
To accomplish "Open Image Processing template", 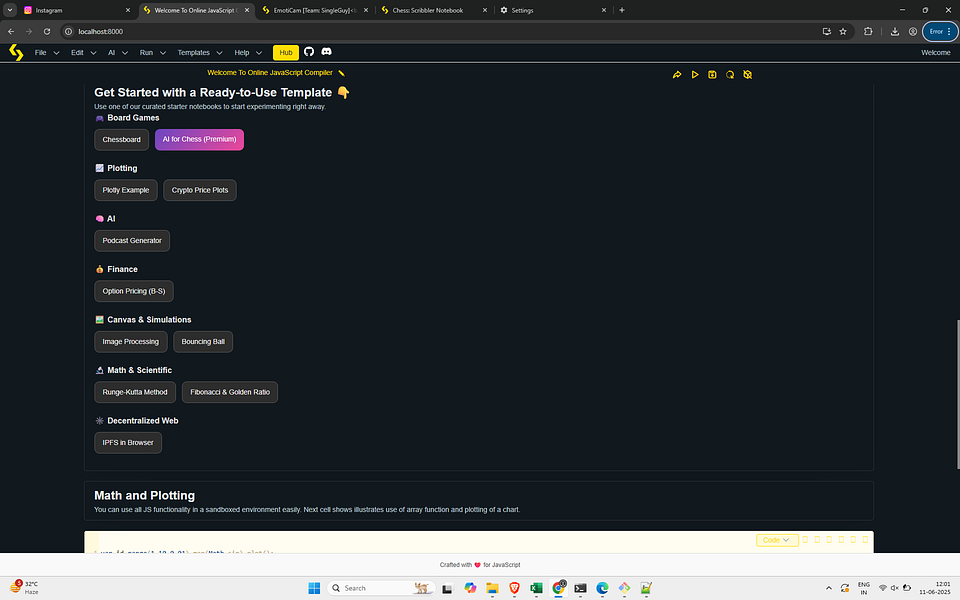I will [x=130, y=342].
